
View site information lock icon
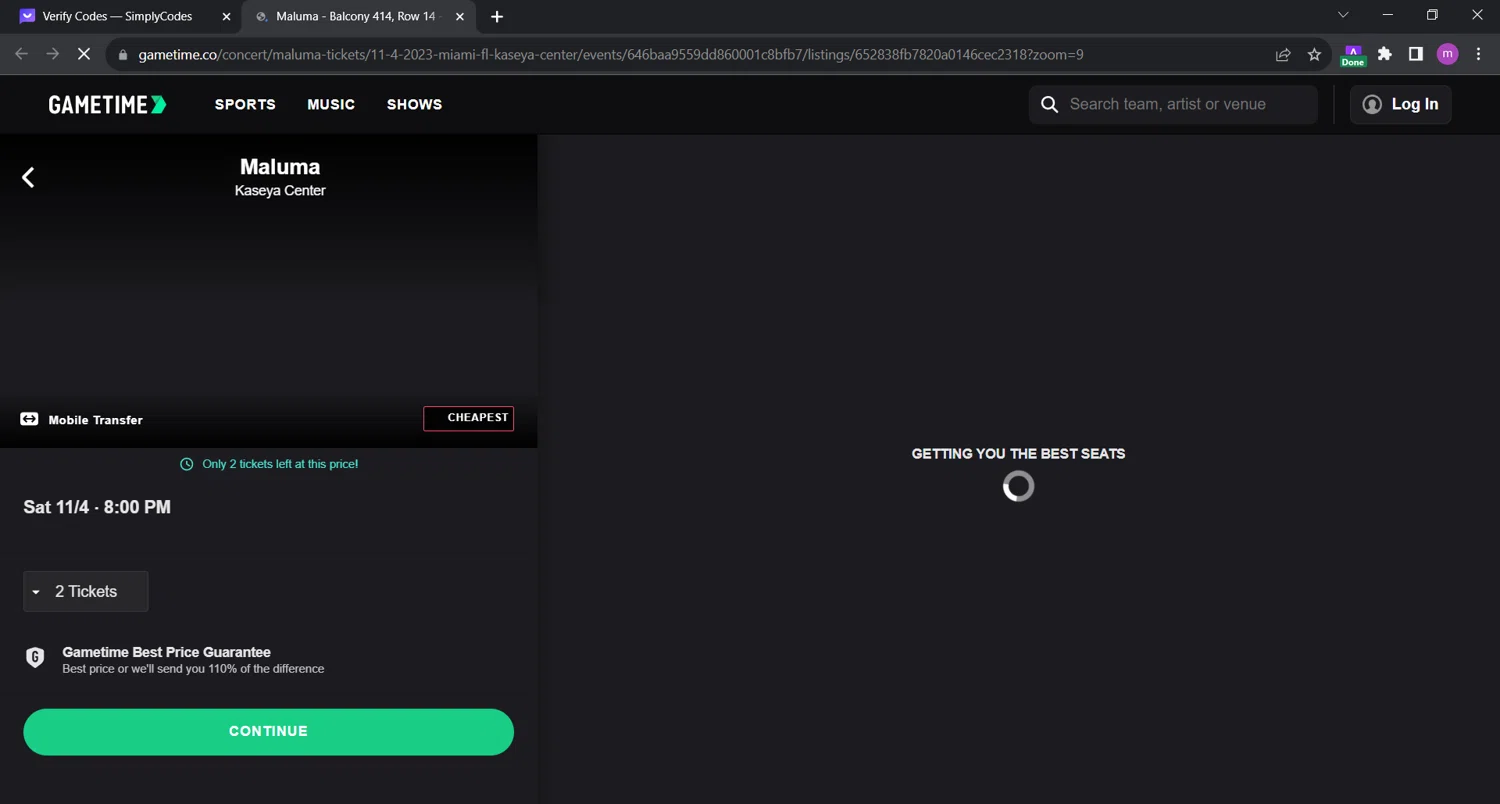tap(123, 55)
